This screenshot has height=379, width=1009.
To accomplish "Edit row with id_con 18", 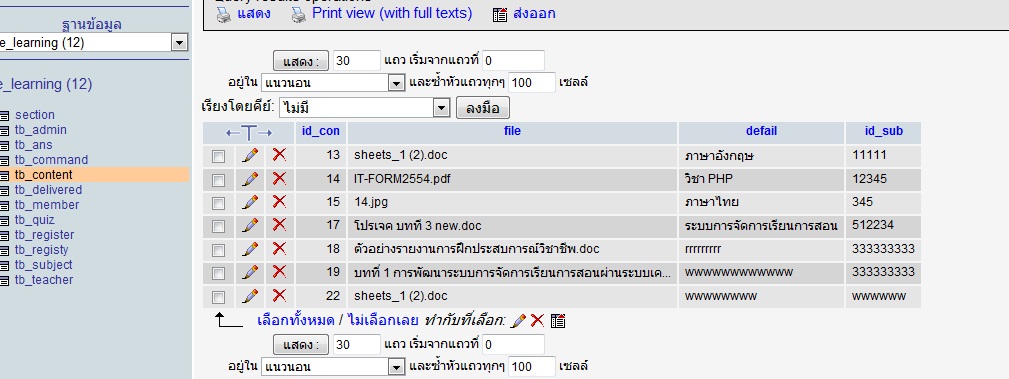I will (250, 249).
